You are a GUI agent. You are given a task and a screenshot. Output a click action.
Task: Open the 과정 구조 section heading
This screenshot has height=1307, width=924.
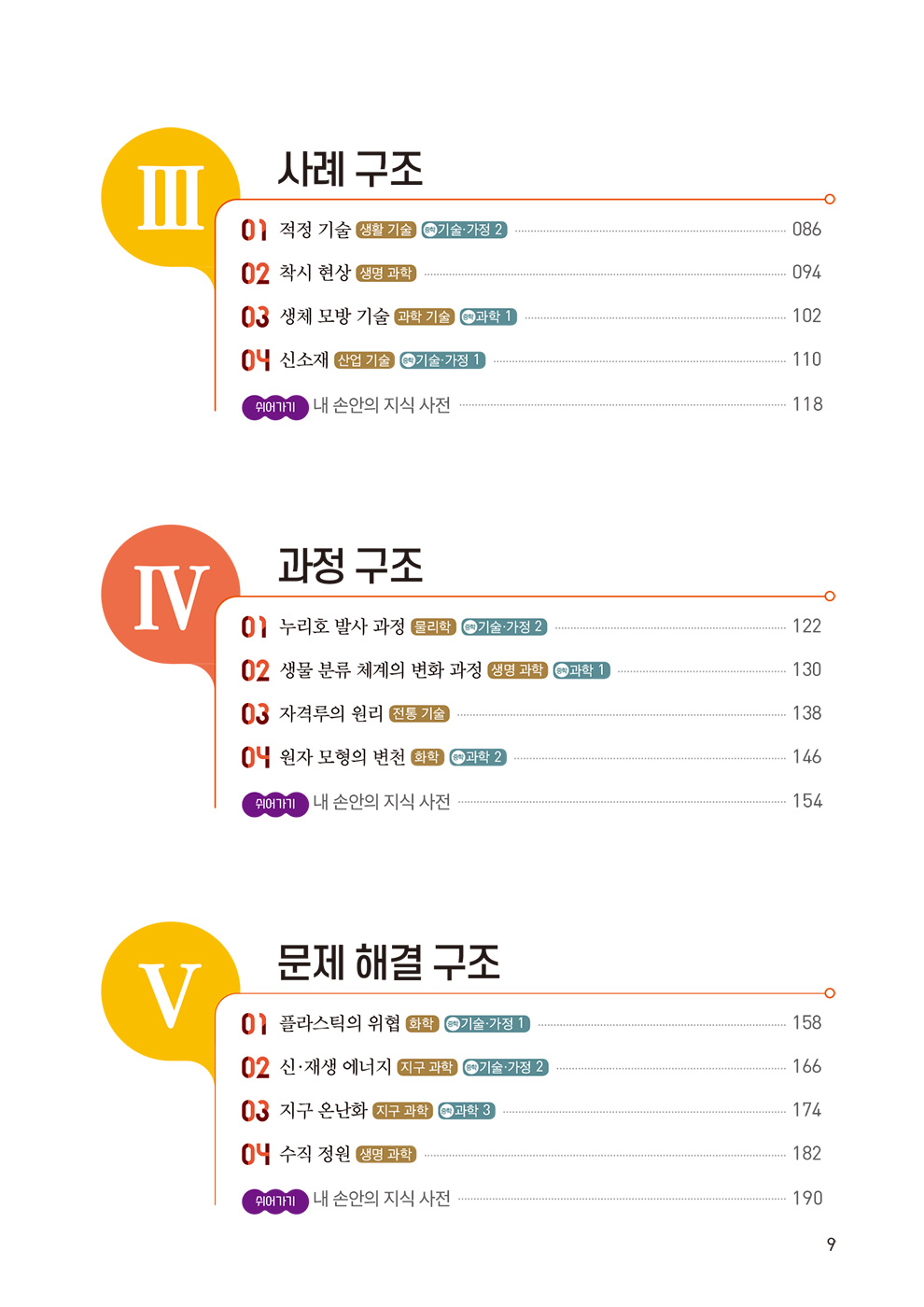pyautogui.click(x=350, y=566)
